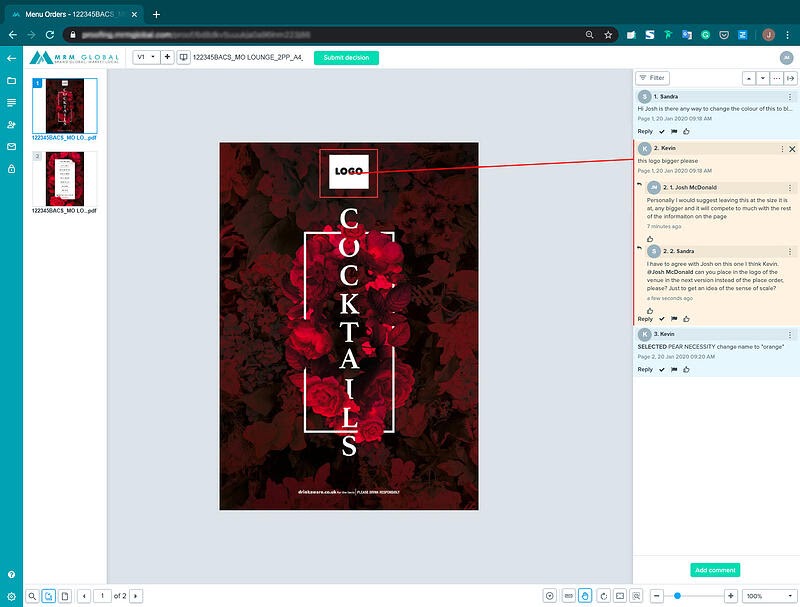Open the folder icon in left sidebar

[x=11, y=80]
